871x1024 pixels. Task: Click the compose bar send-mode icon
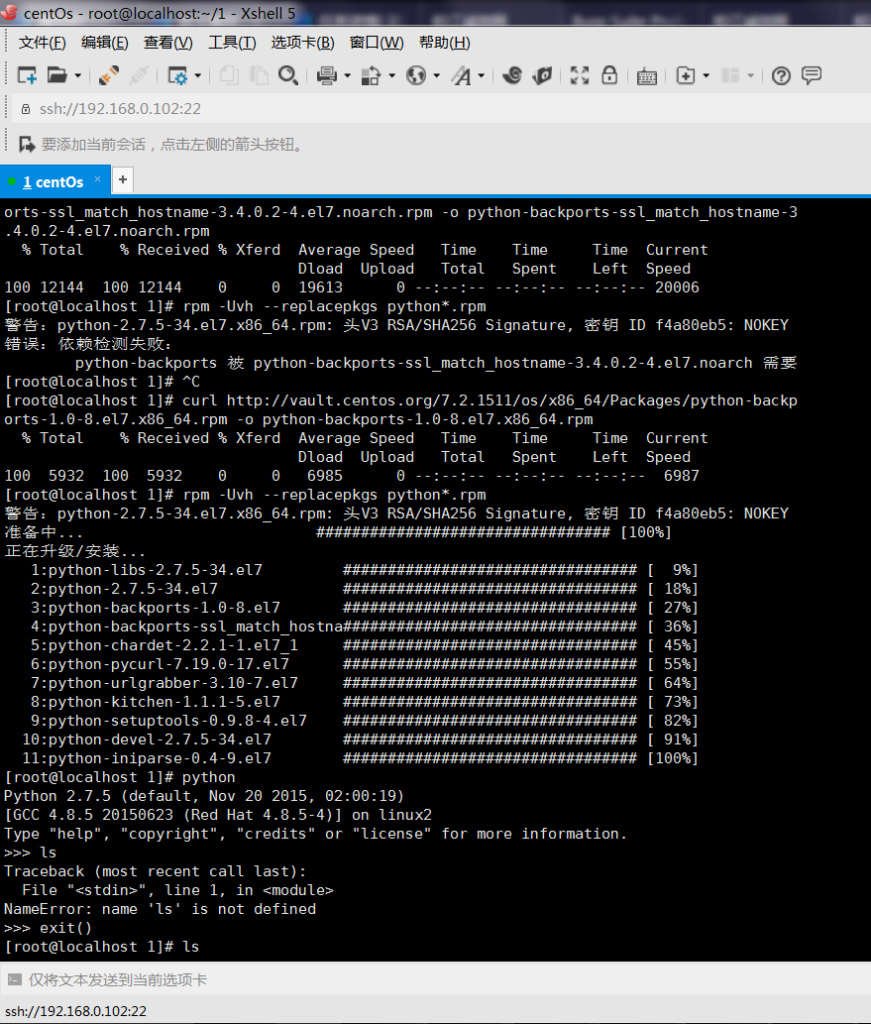14,980
